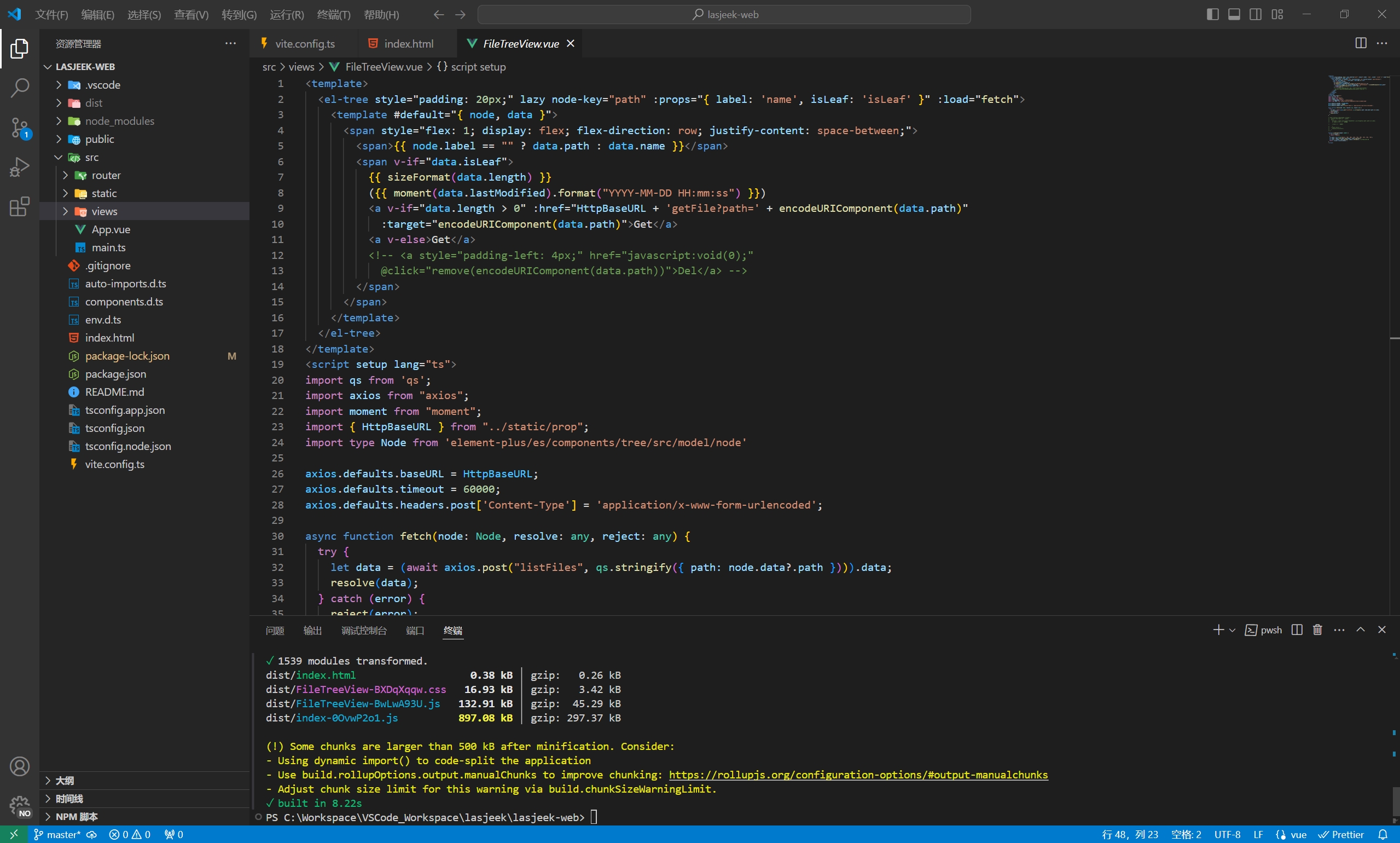Close the FileTreeView.vue tab
The image size is (1400, 843).
point(571,44)
